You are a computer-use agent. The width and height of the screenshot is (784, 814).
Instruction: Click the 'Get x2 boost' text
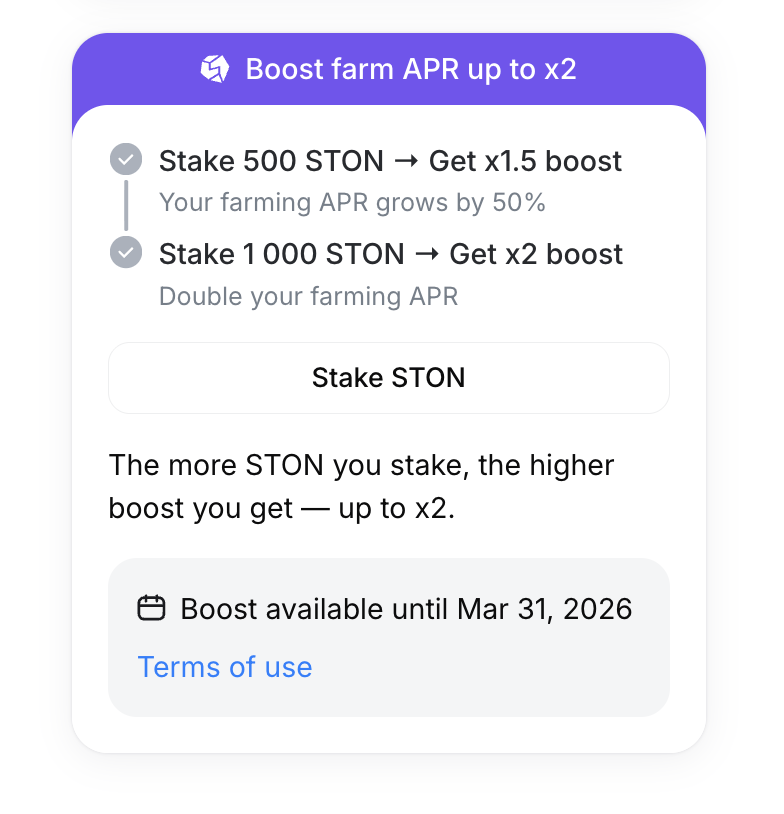pyautogui.click(x=537, y=254)
